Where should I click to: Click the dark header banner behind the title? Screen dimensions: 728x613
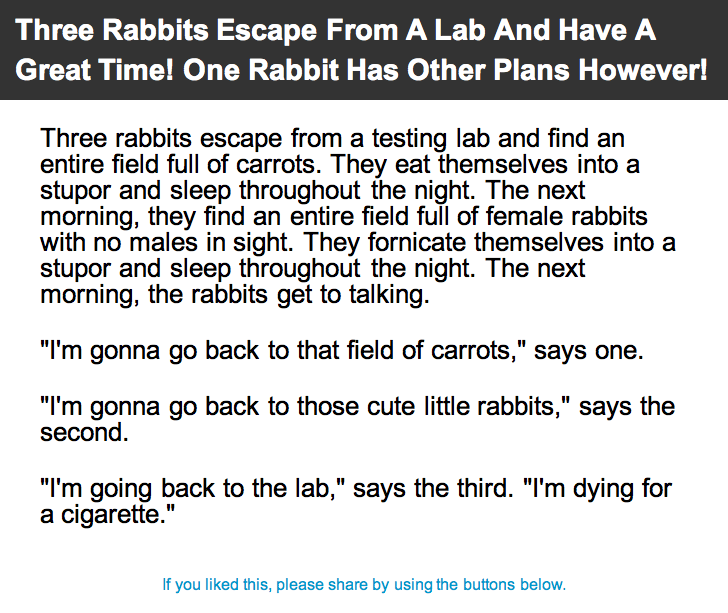364,50
